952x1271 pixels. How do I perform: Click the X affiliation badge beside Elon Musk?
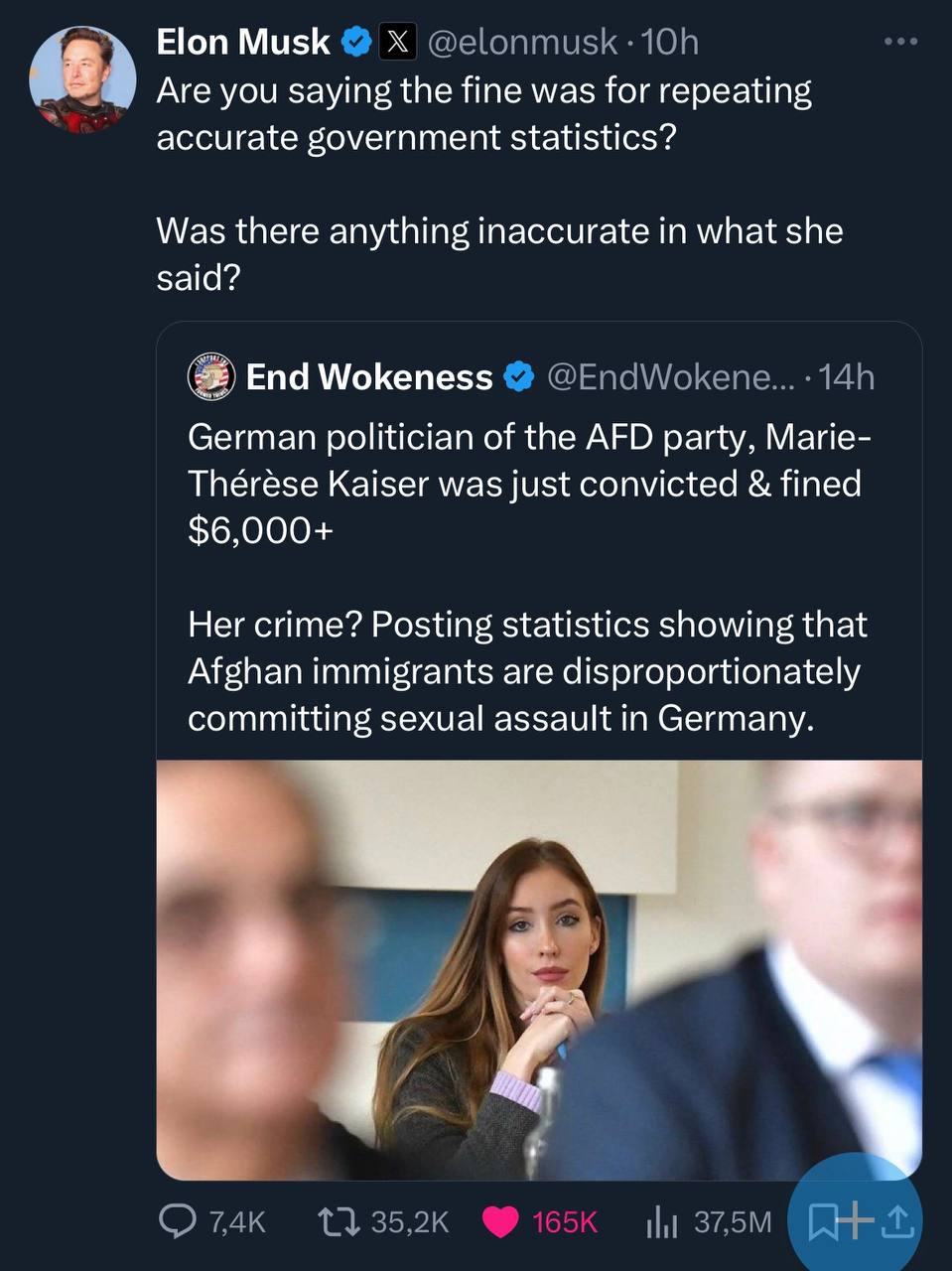[397, 42]
